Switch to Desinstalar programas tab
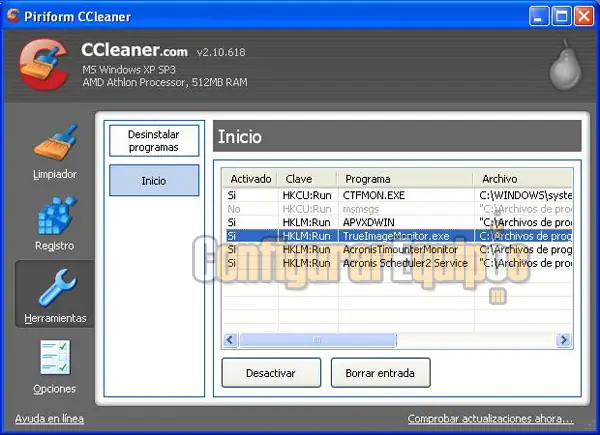This screenshot has height=435, width=600. pos(154,140)
